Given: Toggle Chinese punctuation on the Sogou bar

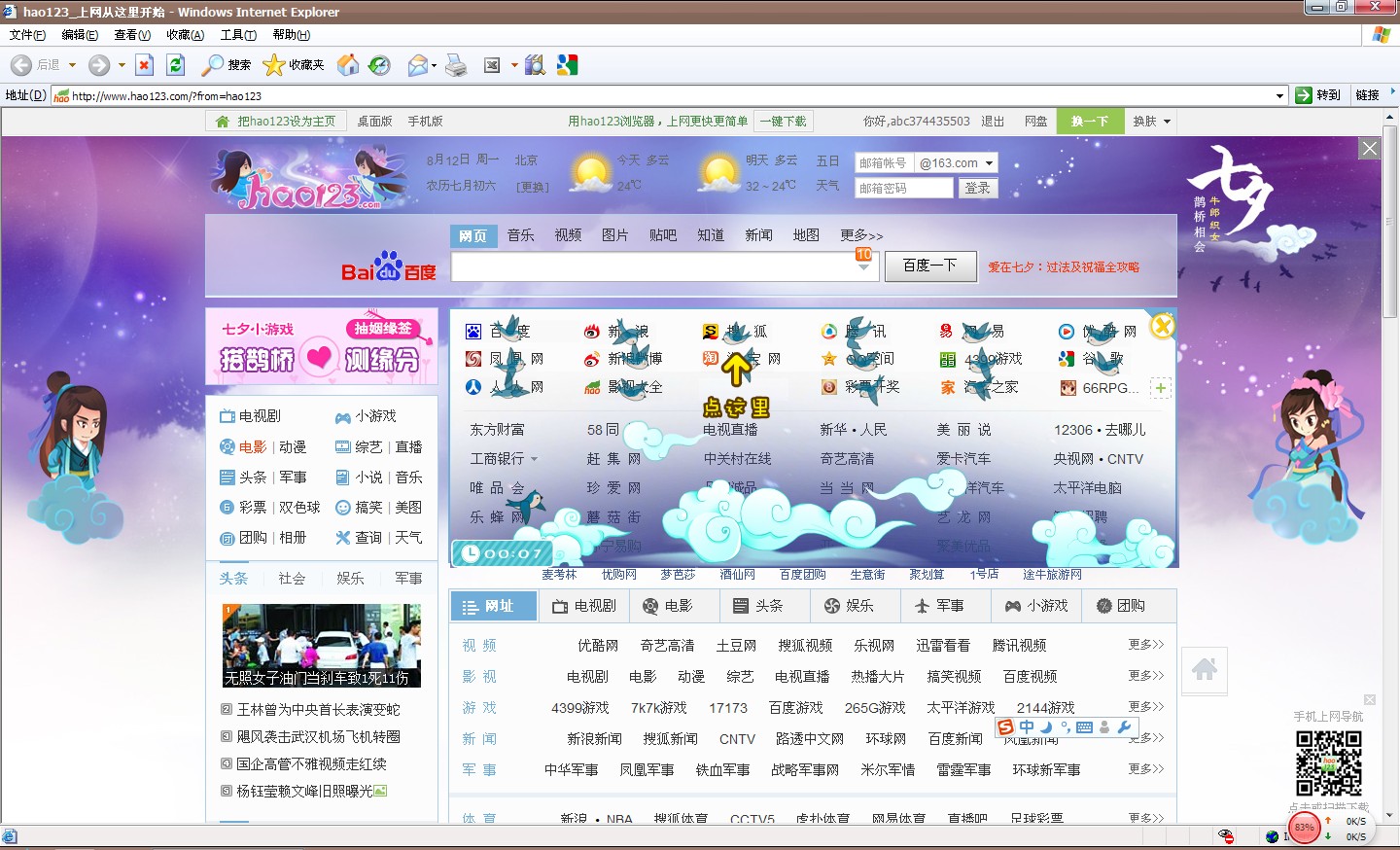Looking at the screenshot, I should (1066, 727).
